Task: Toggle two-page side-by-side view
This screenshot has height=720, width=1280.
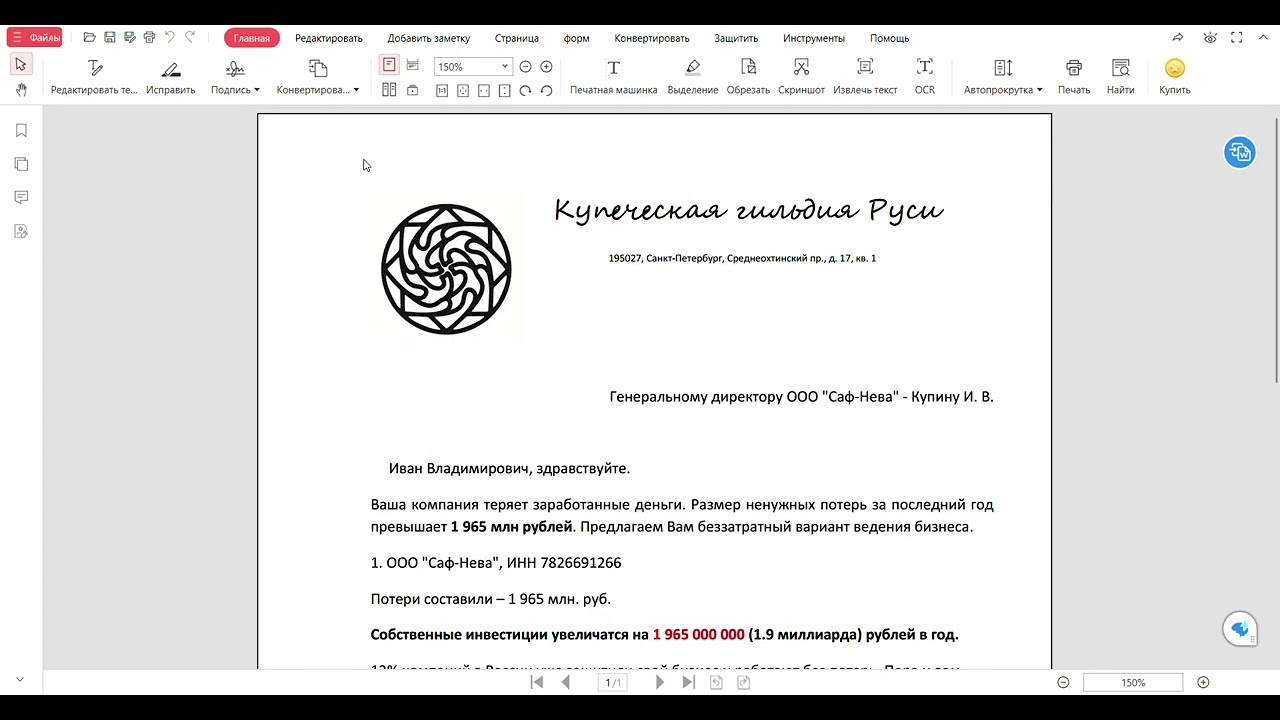Action: point(389,90)
